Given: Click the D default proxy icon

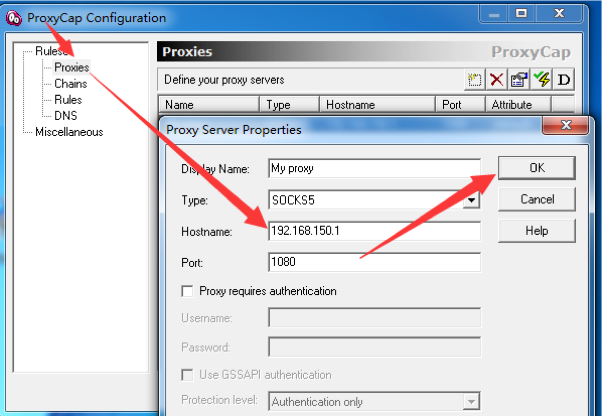Looking at the screenshot, I should coord(564,80).
